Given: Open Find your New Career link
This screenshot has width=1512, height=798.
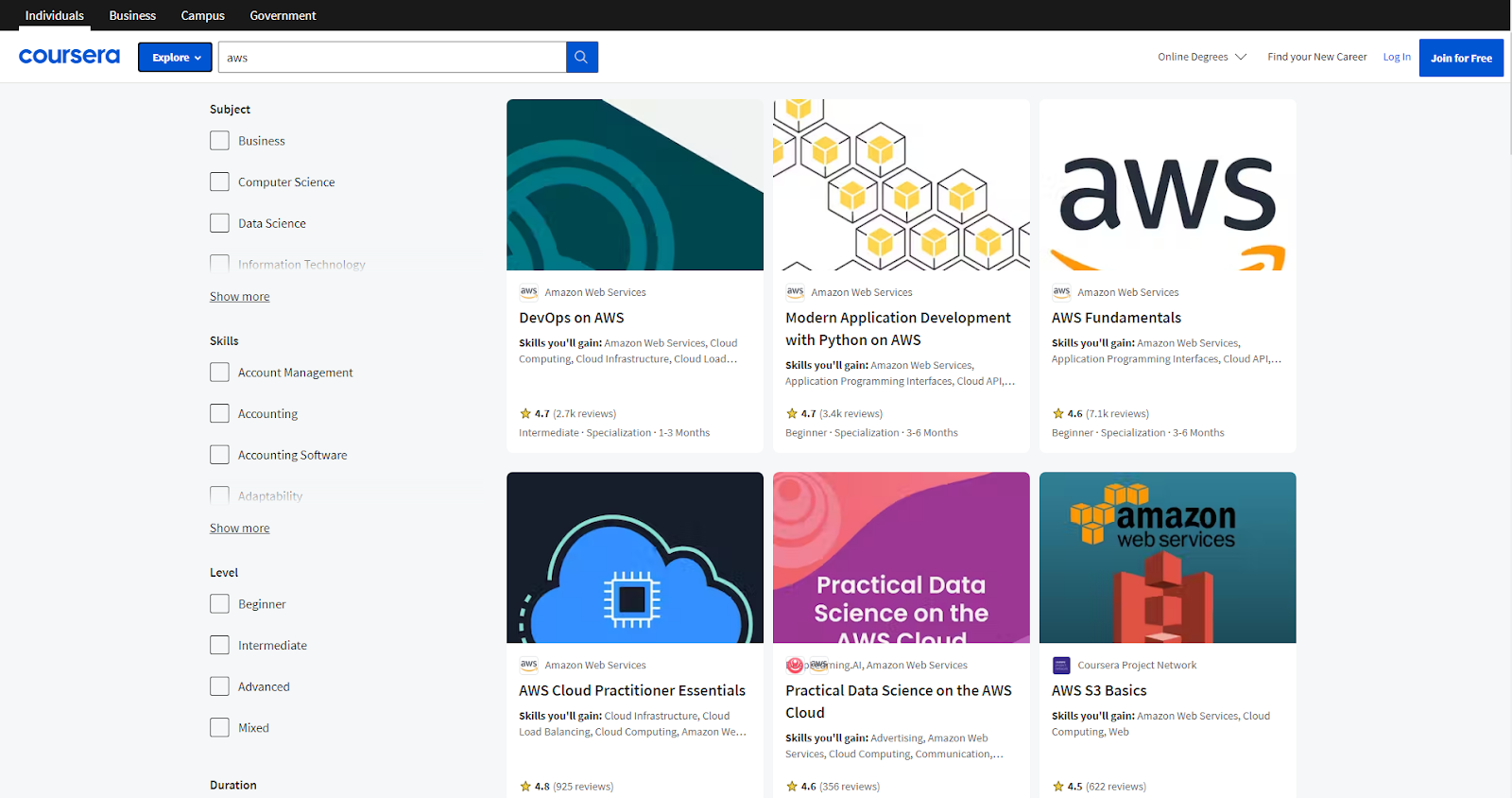Looking at the screenshot, I should (1317, 57).
